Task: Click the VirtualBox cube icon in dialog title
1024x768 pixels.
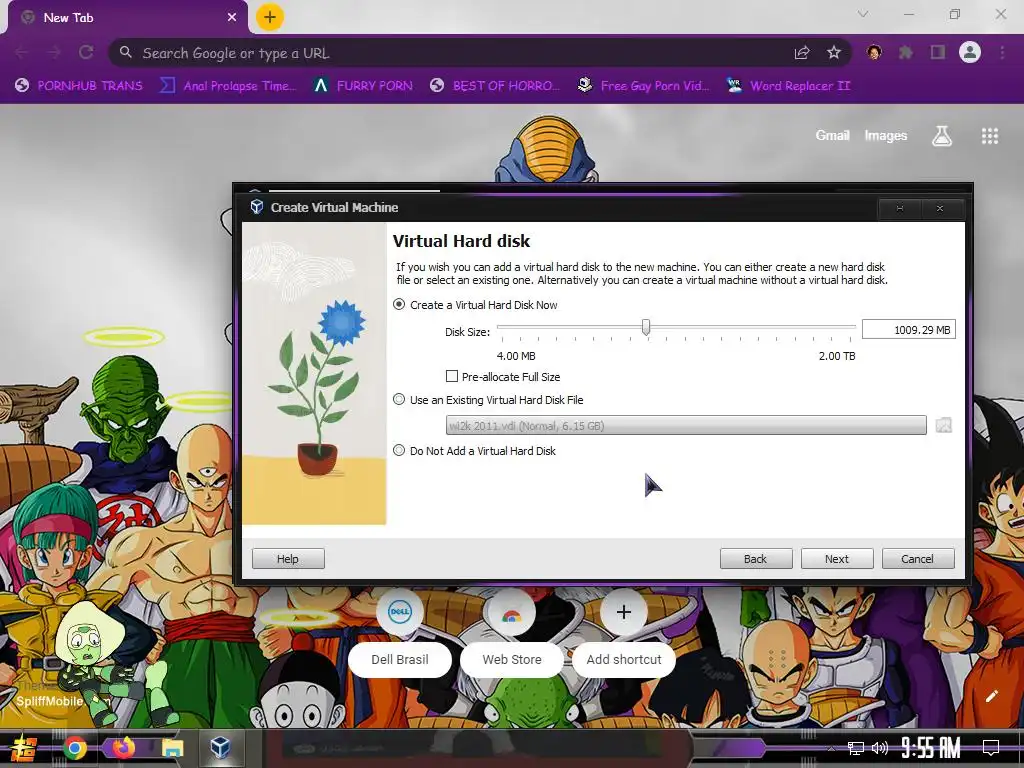Action: click(x=257, y=207)
